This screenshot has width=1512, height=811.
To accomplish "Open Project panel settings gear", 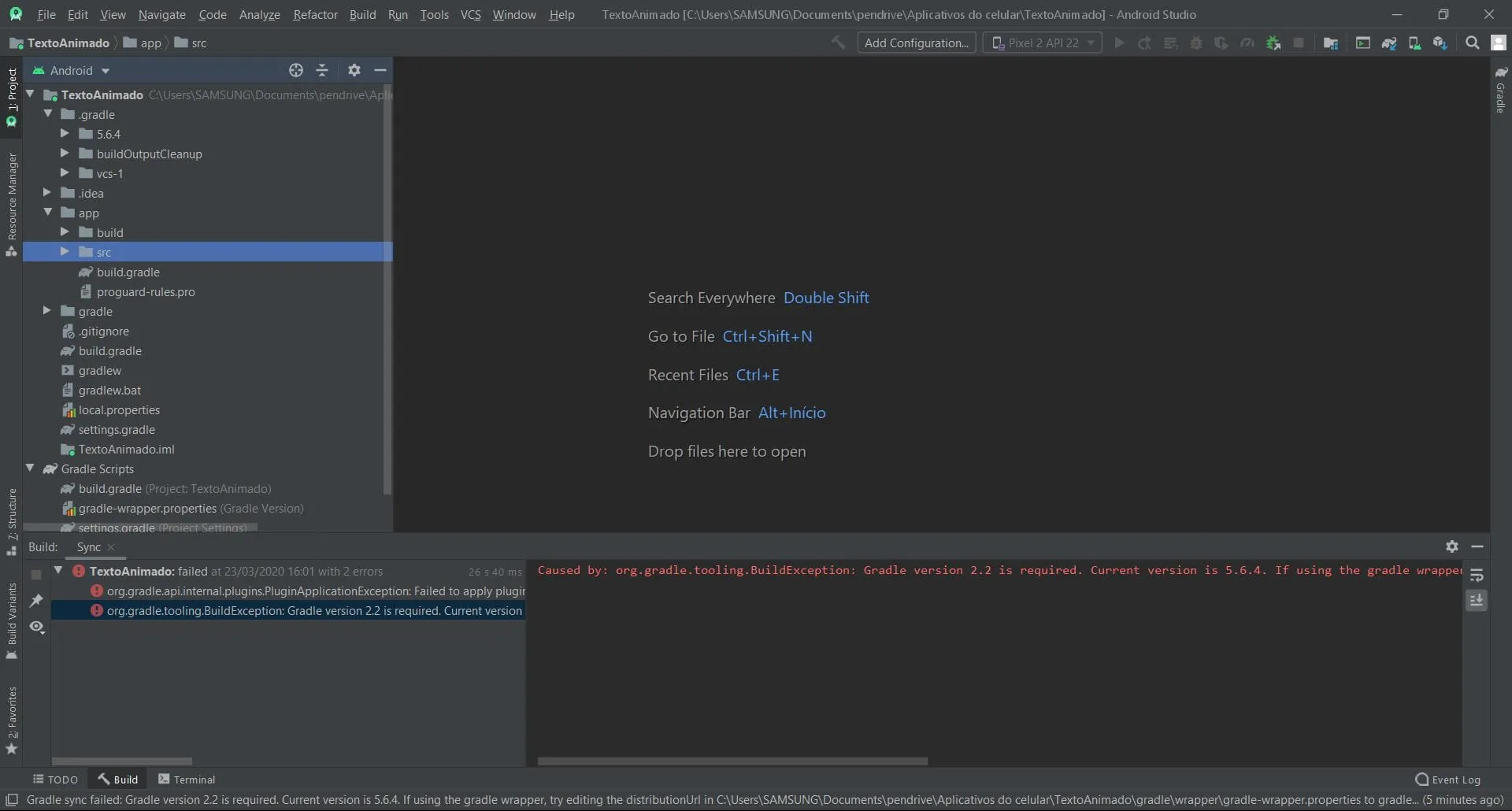I will point(354,70).
